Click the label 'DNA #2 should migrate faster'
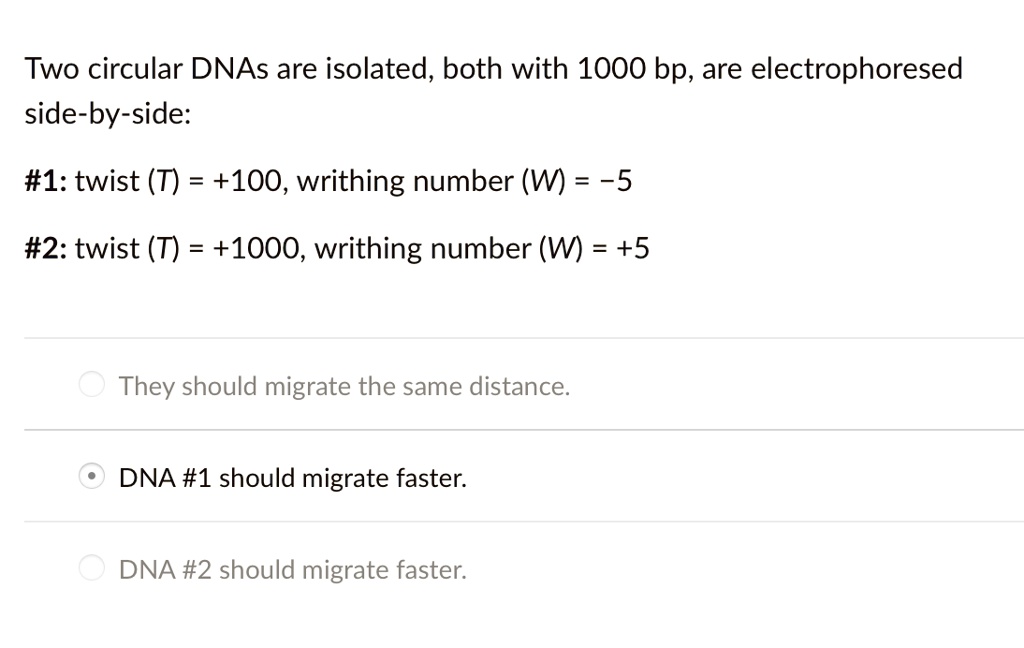 tap(292, 570)
